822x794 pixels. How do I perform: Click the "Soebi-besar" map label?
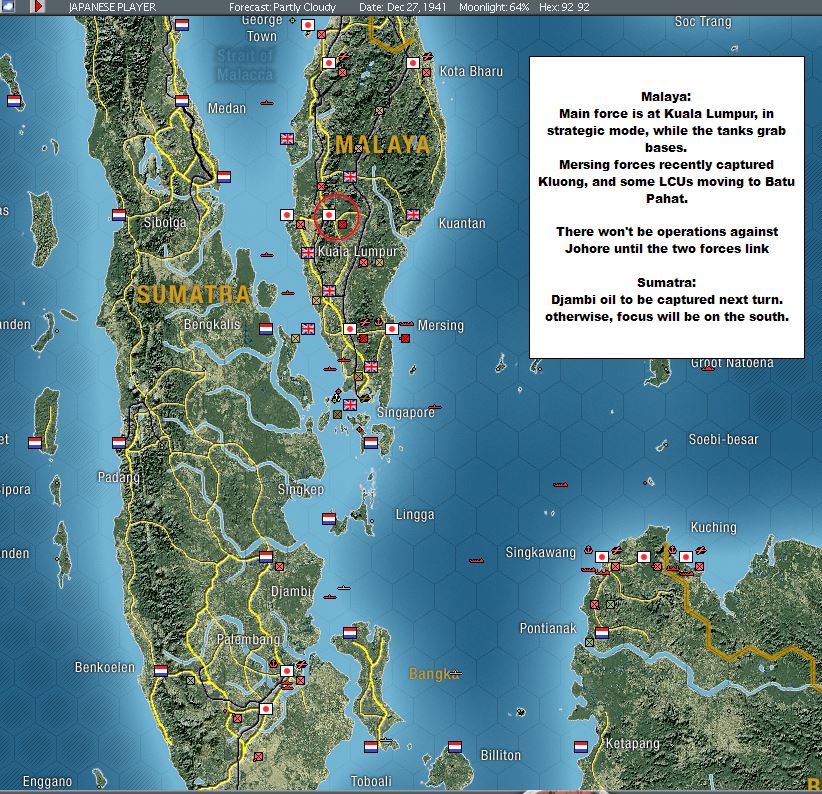pos(723,440)
